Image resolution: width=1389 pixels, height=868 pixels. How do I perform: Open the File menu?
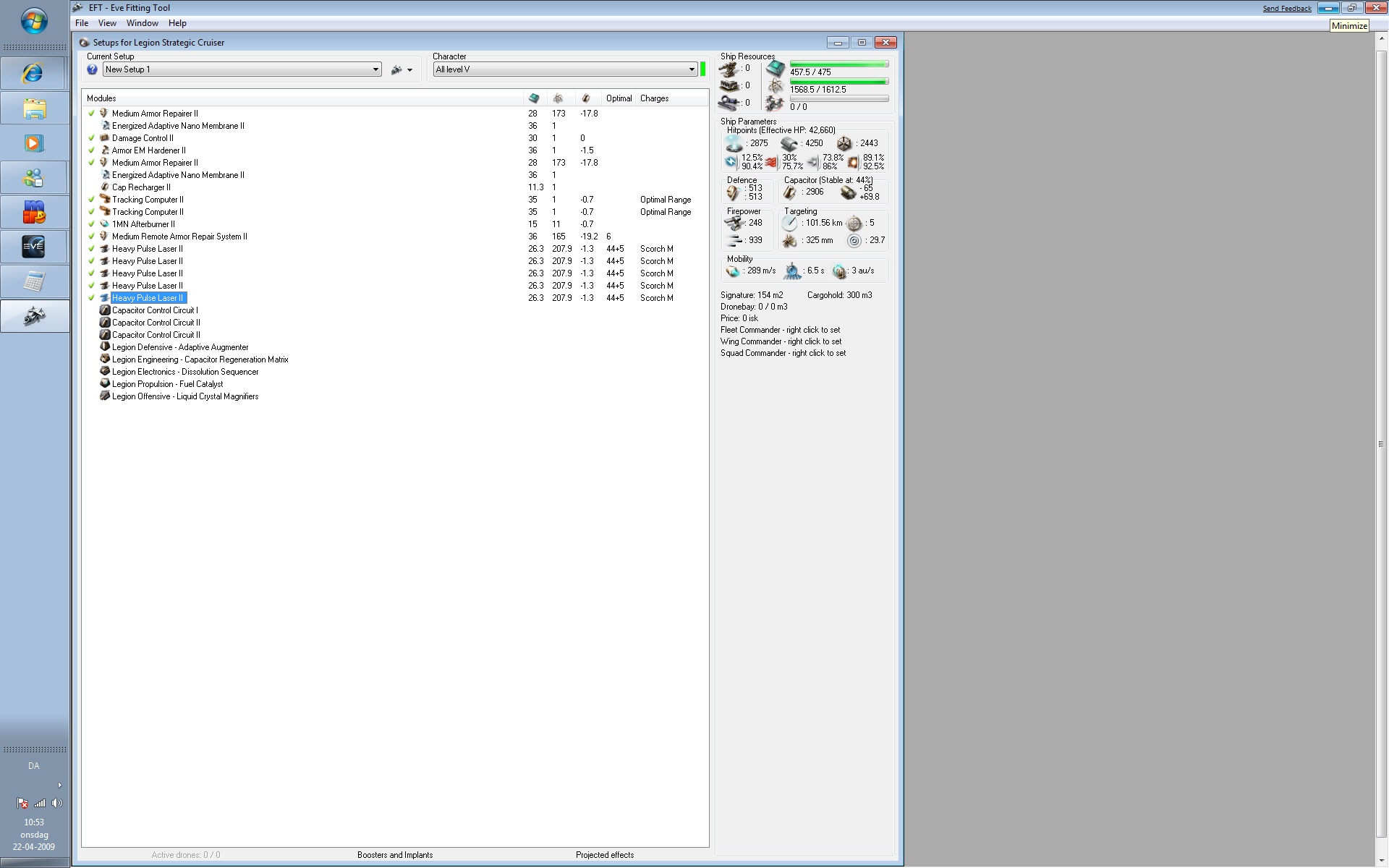click(82, 23)
